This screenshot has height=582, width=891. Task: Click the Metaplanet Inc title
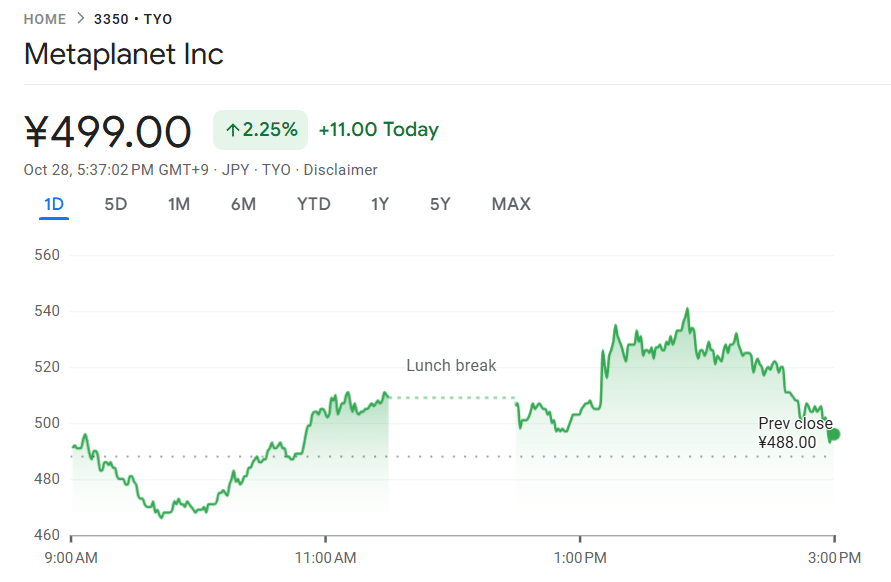[x=123, y=54]
